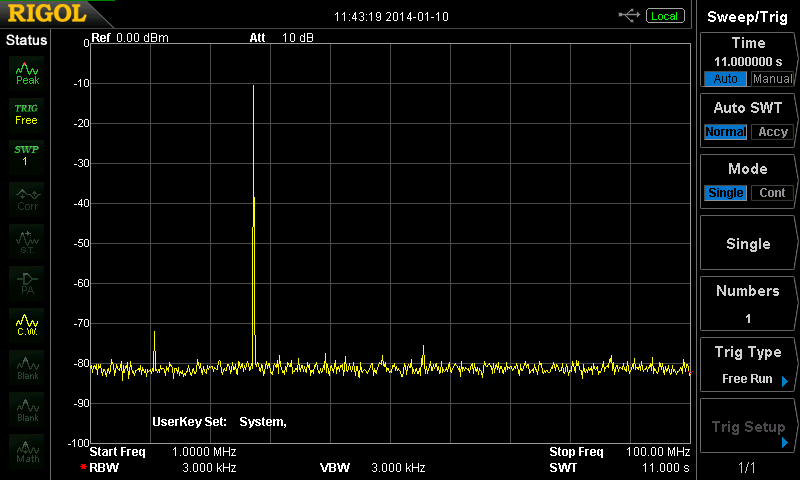Screen dimensions: 800x480
Task: Click the first Blank trace icon below C.W.
Action: pos(27,367)
